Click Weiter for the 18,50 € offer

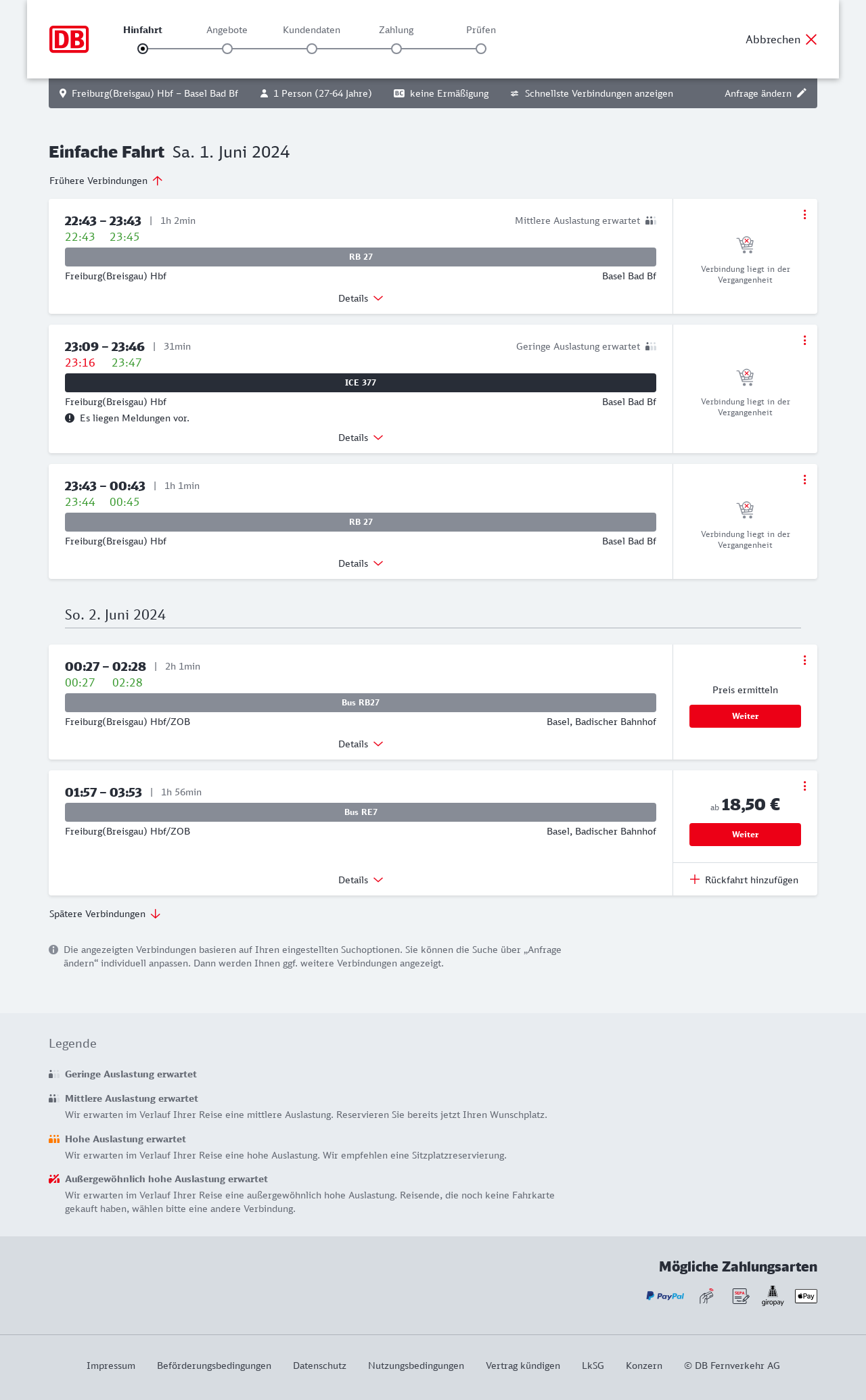pyautogui.click(x=745, y=835)
